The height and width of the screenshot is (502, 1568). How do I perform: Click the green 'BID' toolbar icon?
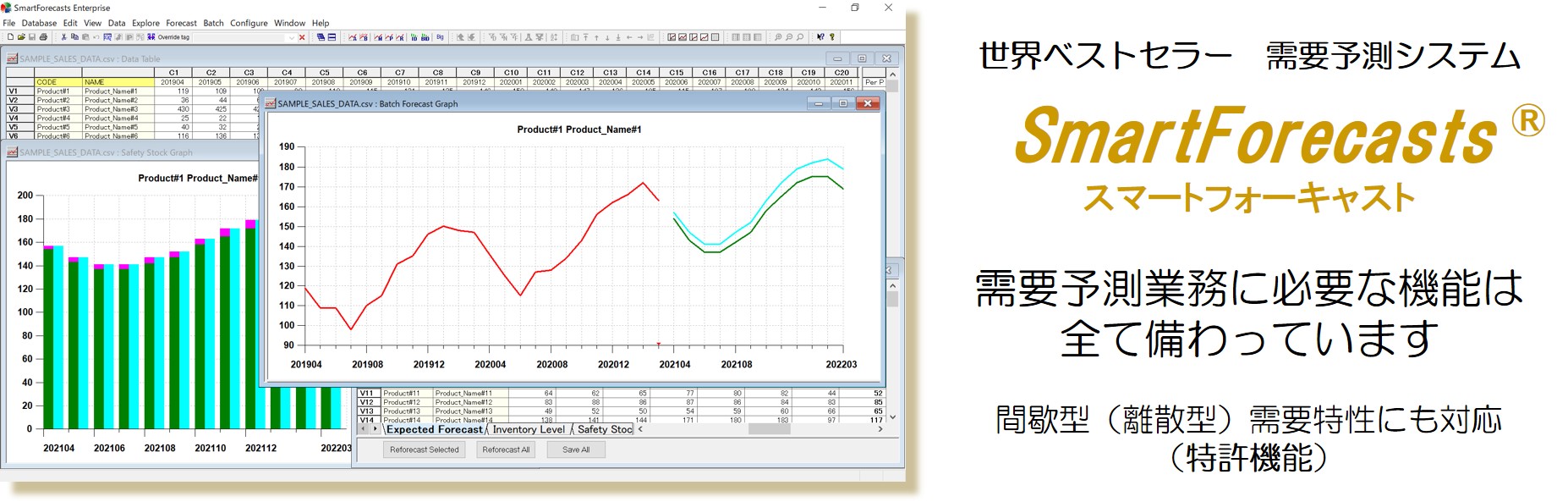click(x=425, y=37)
